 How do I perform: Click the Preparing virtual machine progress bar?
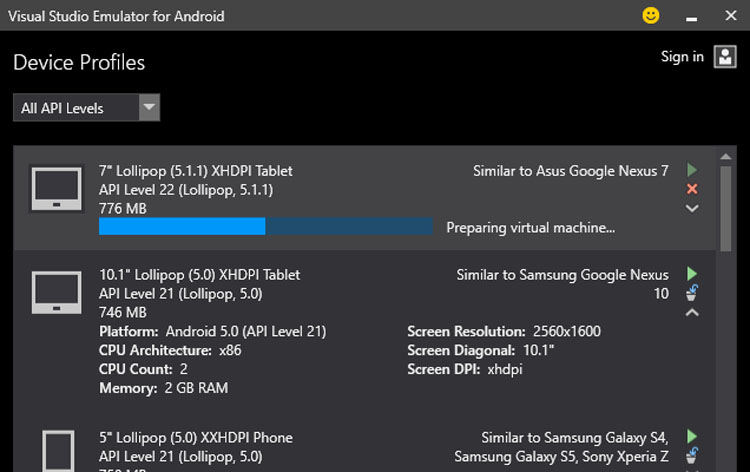(x=266, y=226)
